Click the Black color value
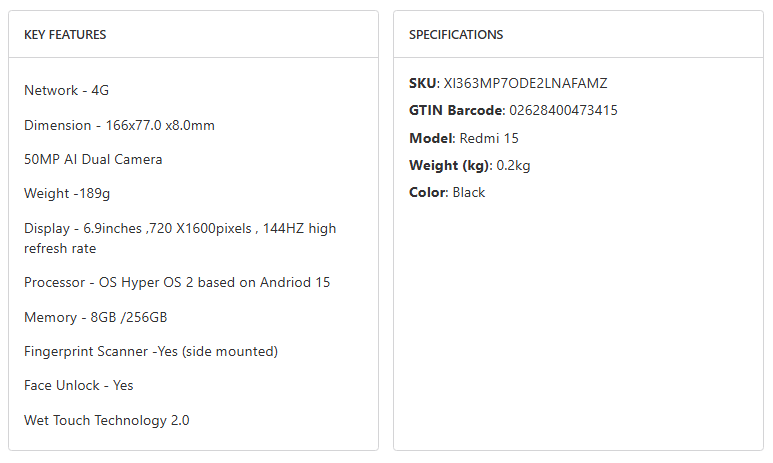This screenshot has width=773, height=463. 468,192
